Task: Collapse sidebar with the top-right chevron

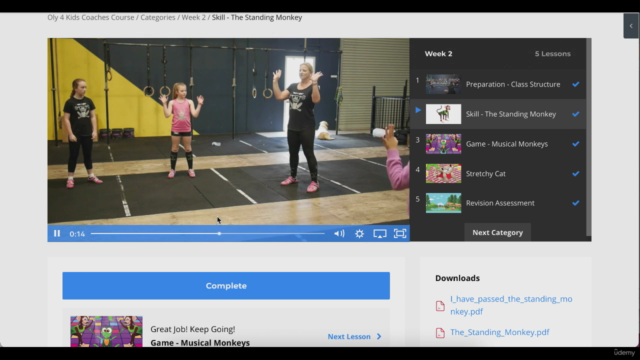Action: pyautogui.click(x=631, y=26)
